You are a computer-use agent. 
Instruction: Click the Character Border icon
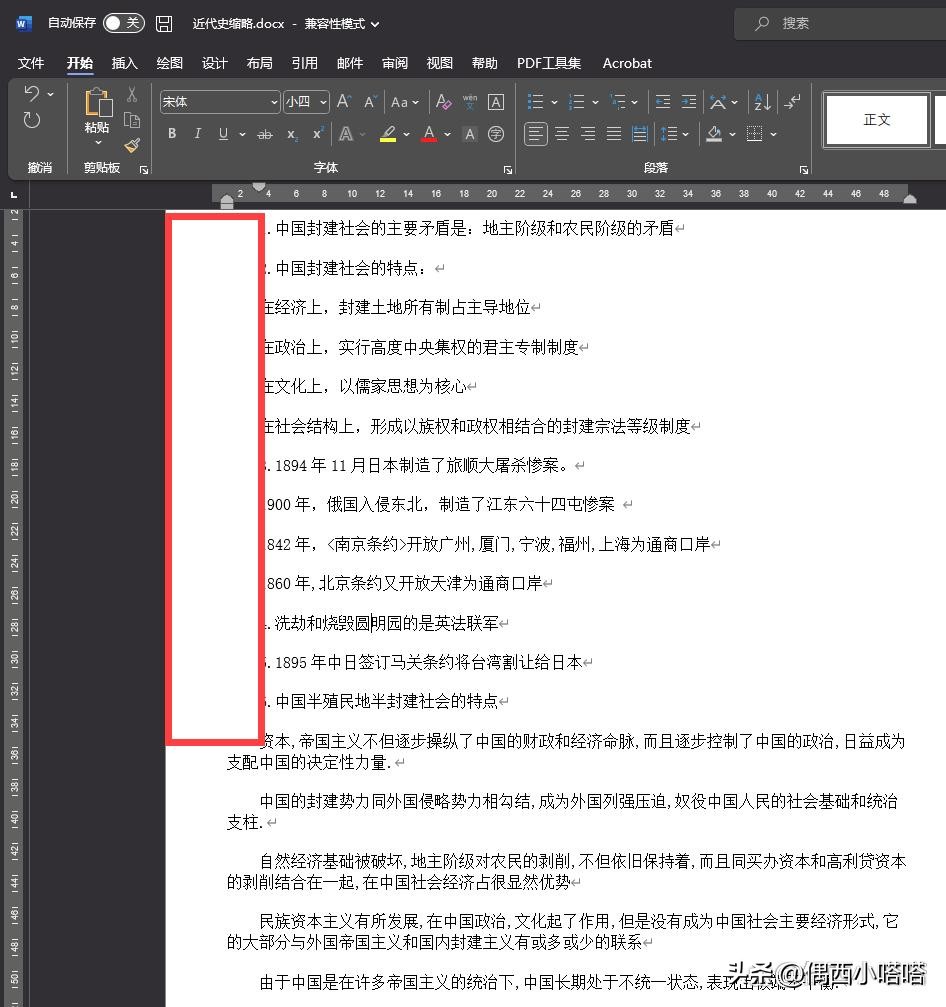[x=496, y=101]
